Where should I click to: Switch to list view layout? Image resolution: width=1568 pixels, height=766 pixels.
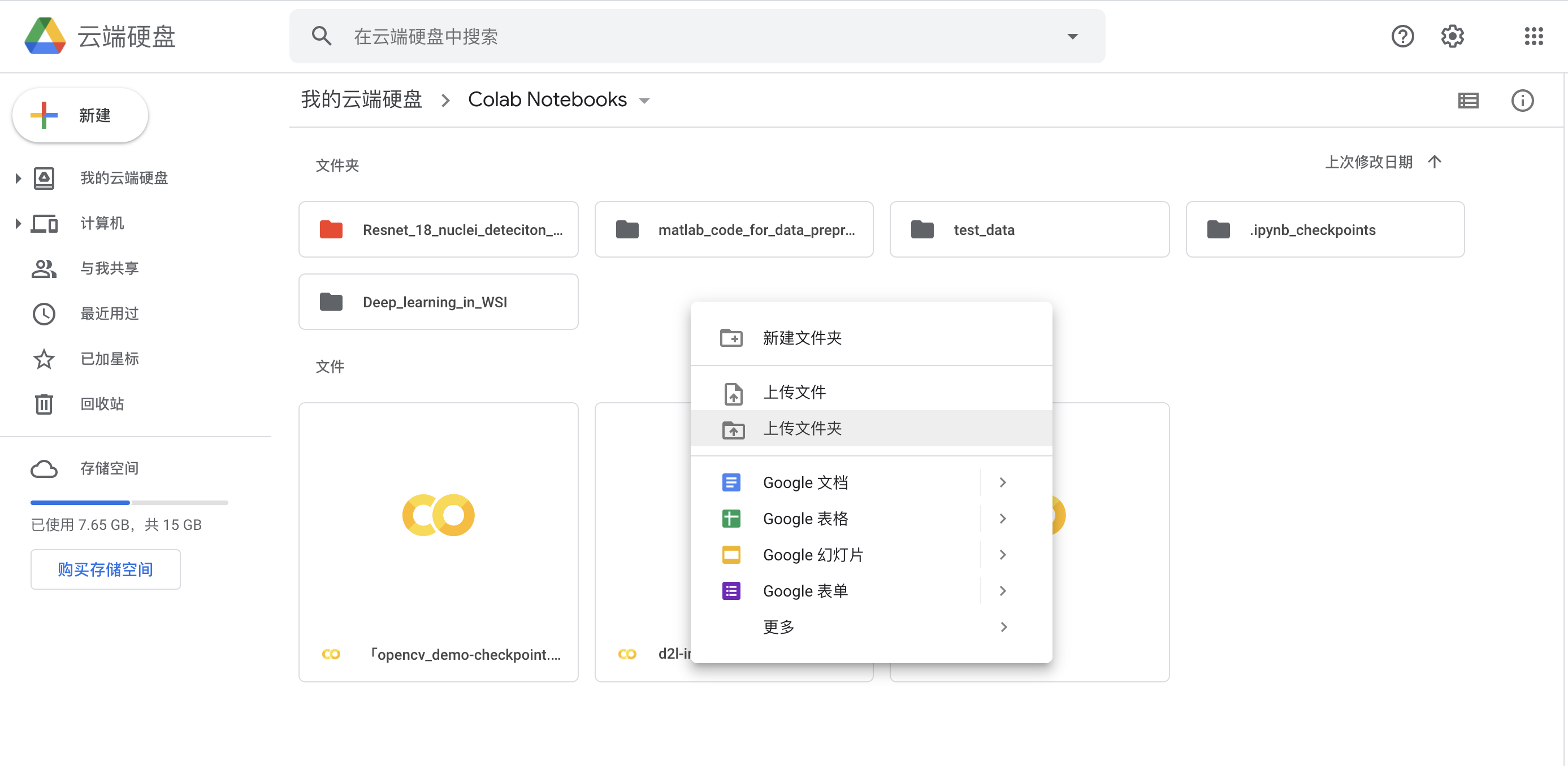click(1468, 101)
